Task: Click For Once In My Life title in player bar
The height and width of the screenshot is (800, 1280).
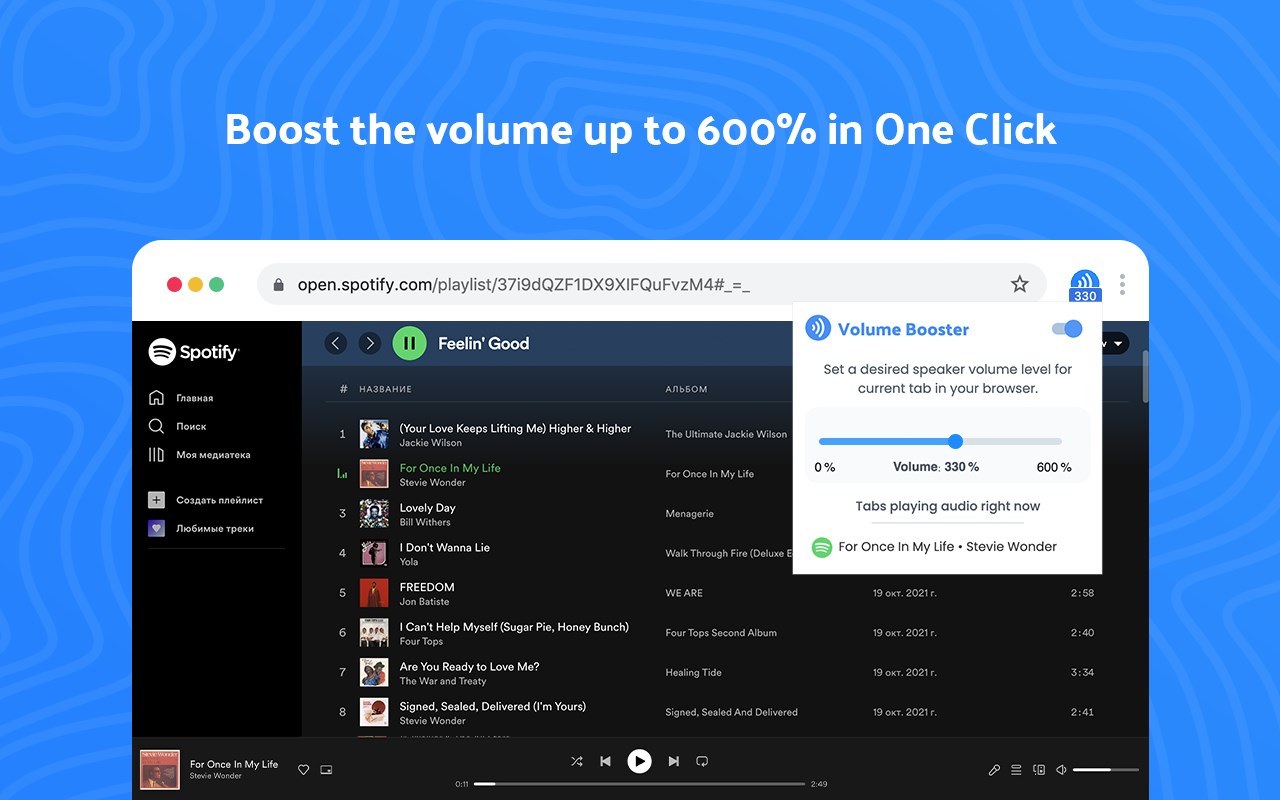Action: coord(234,764)
